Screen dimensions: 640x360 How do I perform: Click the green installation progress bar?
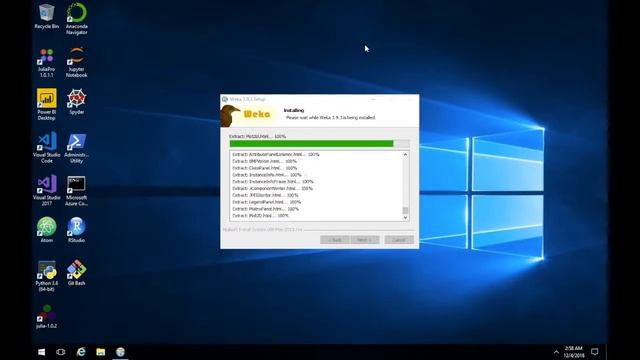pyautogui.click(x=319, y=144)
